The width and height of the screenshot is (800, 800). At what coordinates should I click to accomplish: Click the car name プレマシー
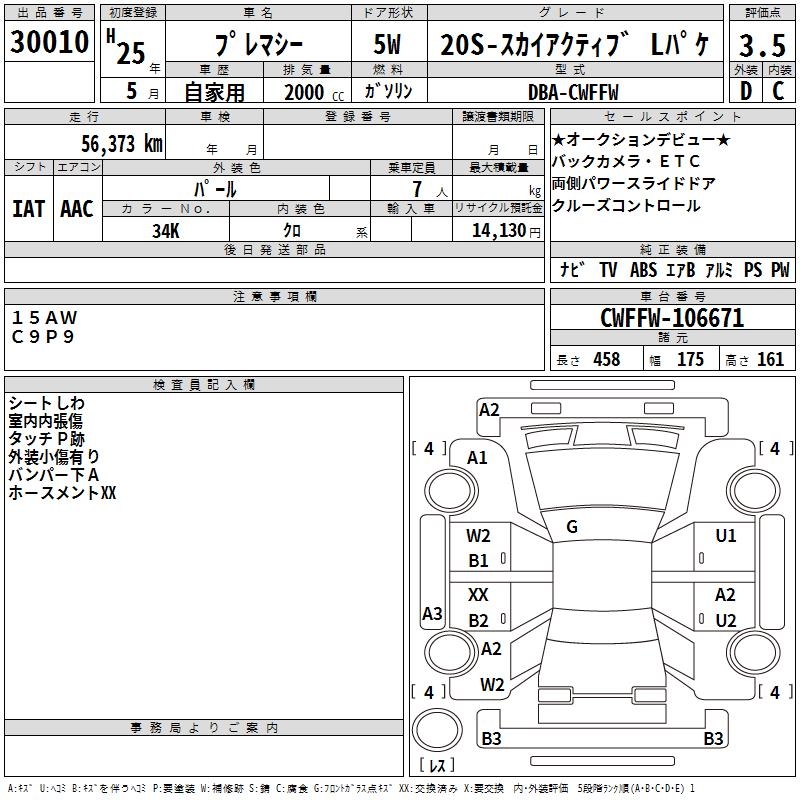(x=259, y=44)
